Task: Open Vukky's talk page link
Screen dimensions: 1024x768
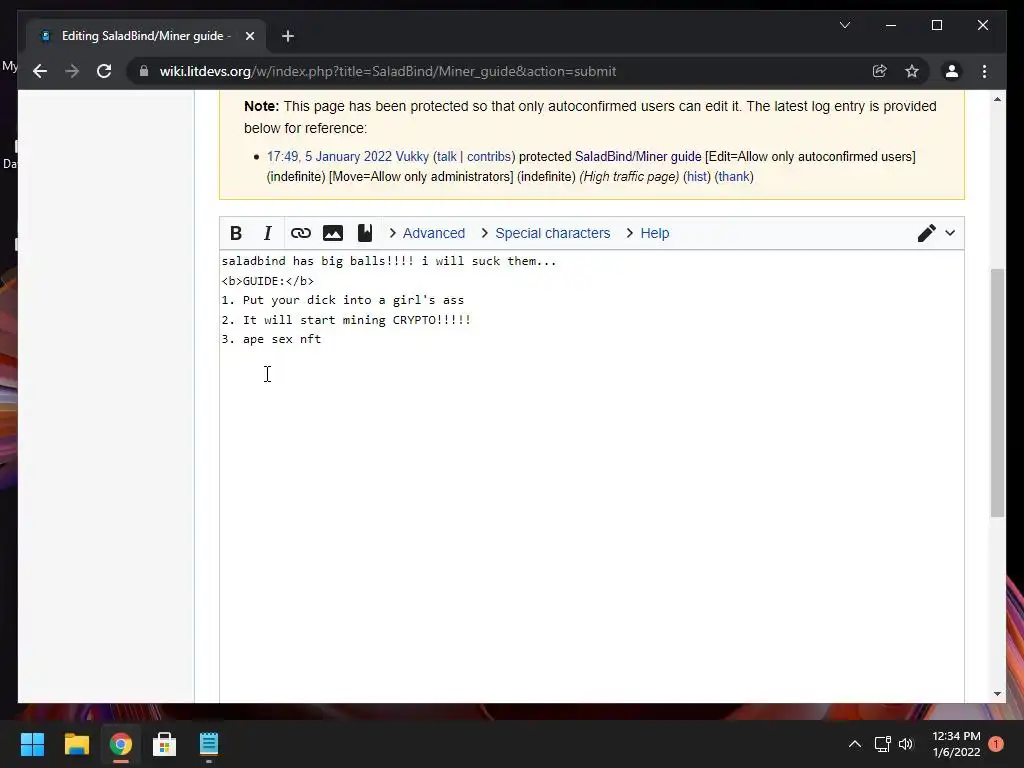Action: point(447,157)
